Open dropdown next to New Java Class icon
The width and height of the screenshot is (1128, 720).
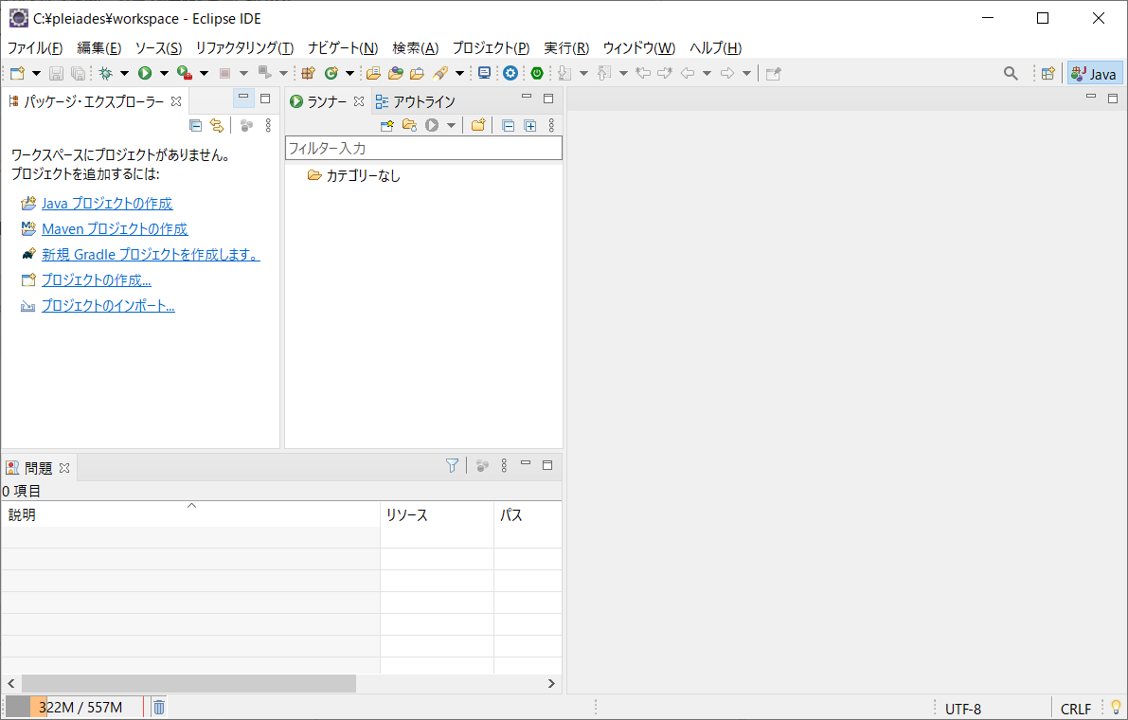click(350, 73)
